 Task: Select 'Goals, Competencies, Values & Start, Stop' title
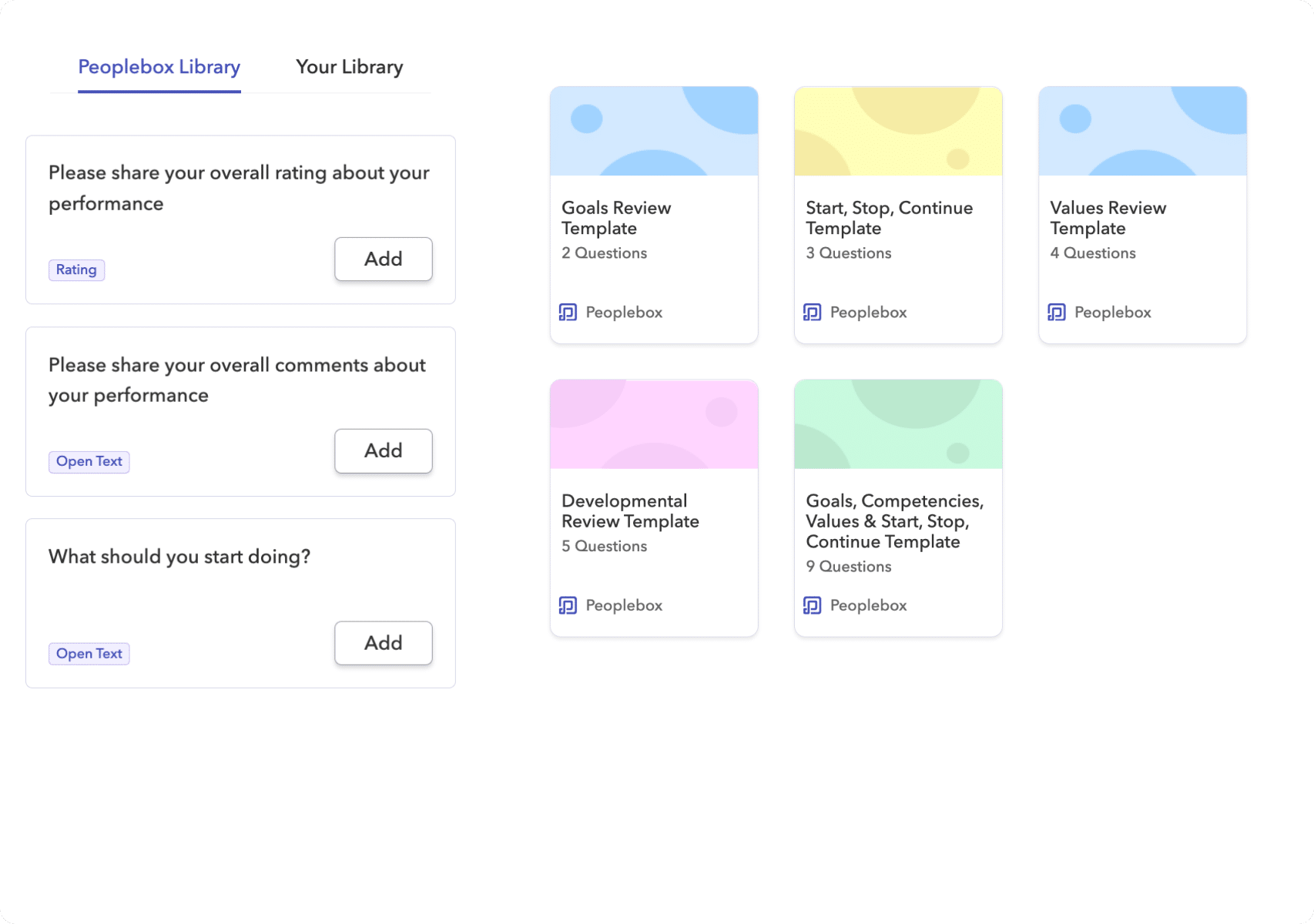[895, 521]
